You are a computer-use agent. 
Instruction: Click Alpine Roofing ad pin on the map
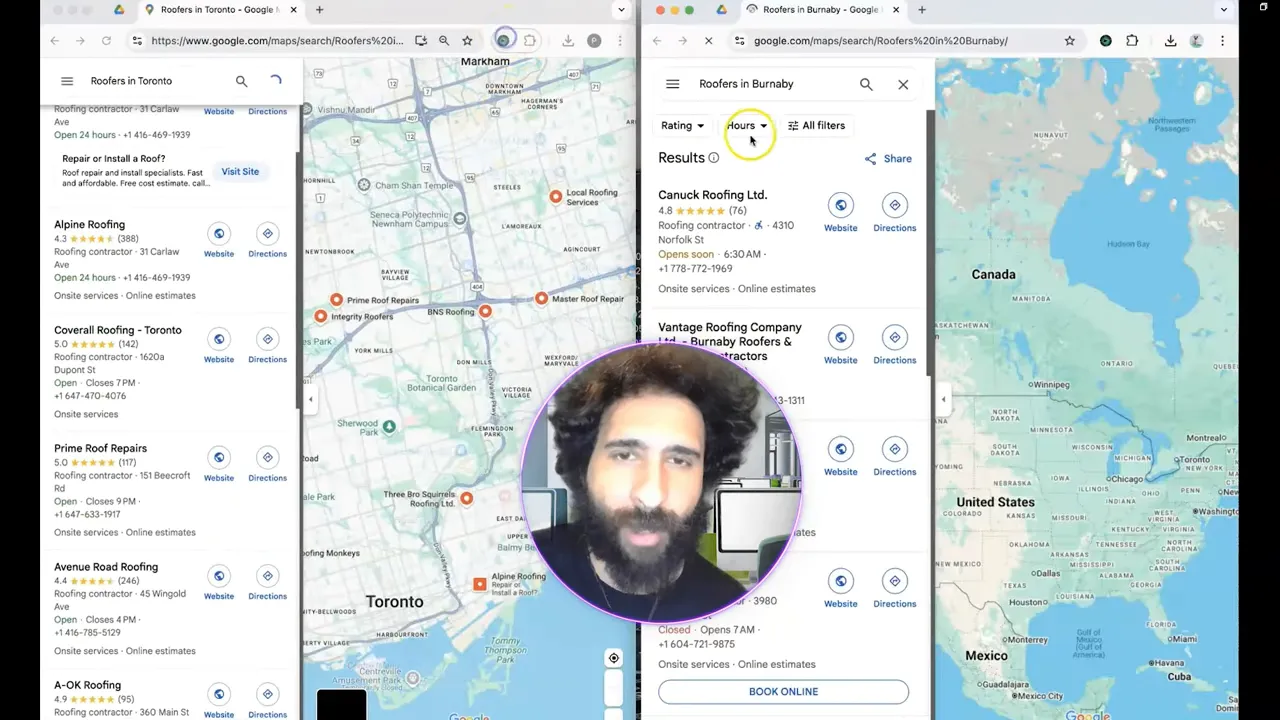pyautogui.click(x=480, y=584)
